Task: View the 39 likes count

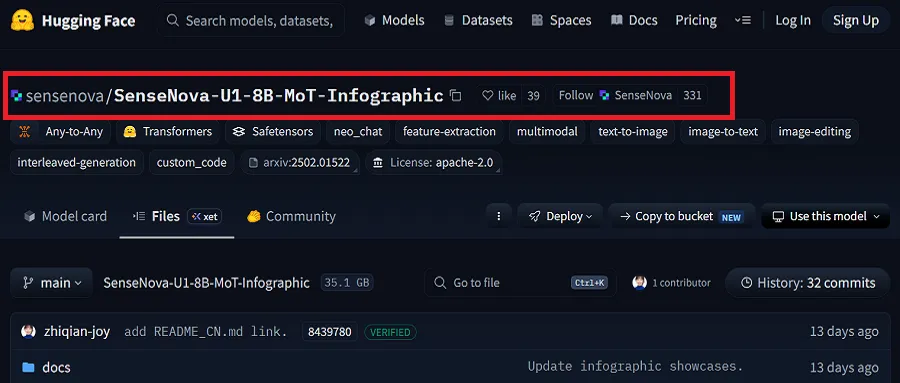Action: (533, 96)
